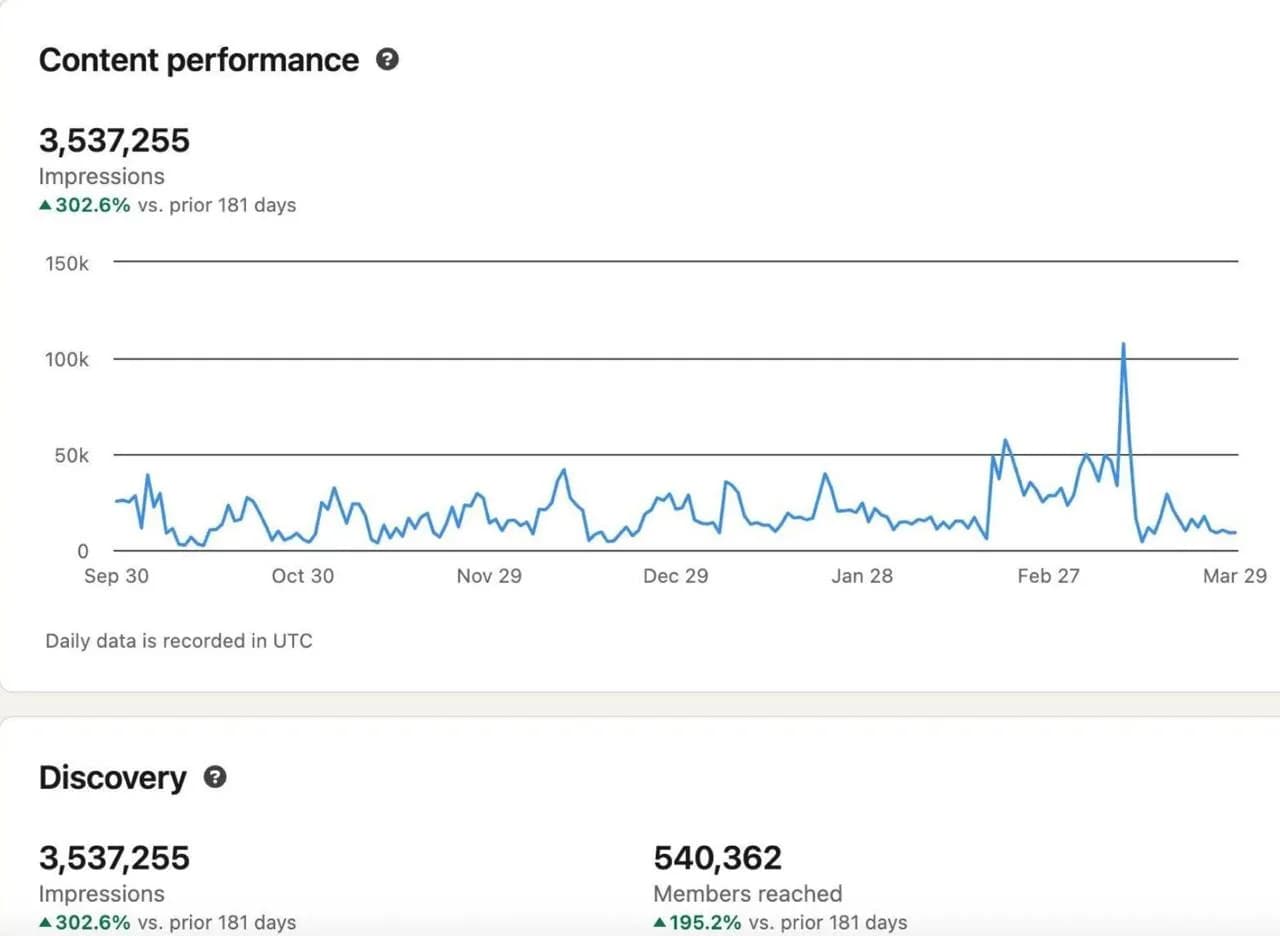The width and height of the screenshot is (1280, 936).
Task: Click the 100k y-axis label
Action: click(67, 359)
